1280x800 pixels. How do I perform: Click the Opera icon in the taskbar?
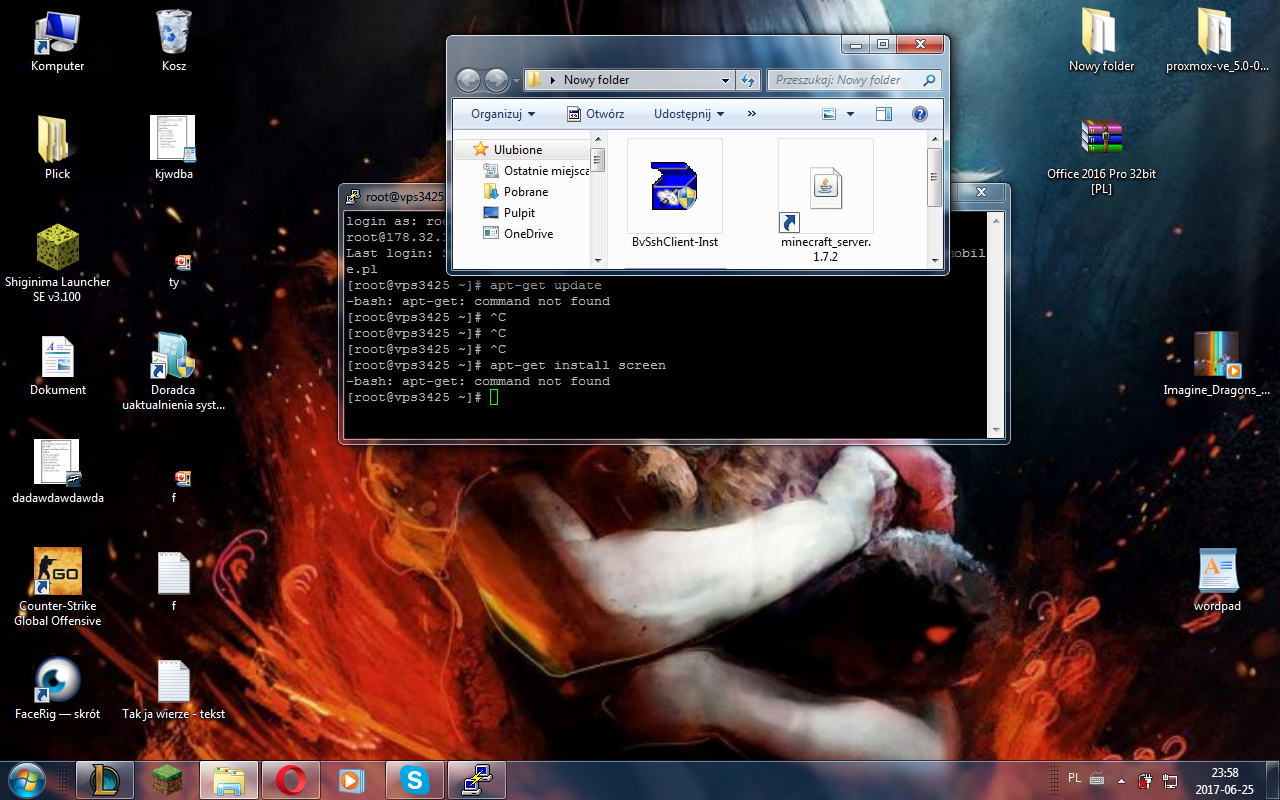291,779
